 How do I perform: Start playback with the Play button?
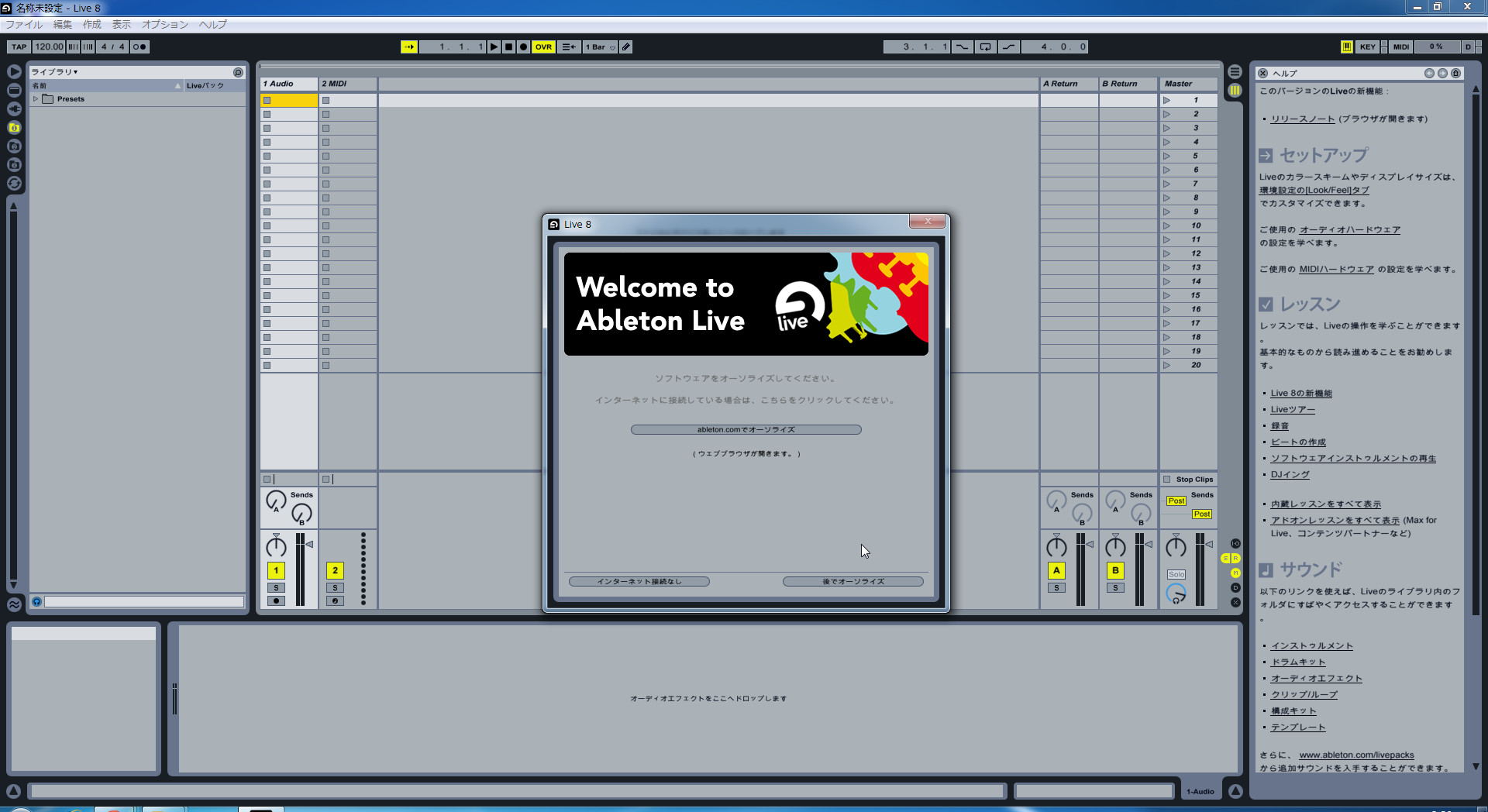[494, 46]
